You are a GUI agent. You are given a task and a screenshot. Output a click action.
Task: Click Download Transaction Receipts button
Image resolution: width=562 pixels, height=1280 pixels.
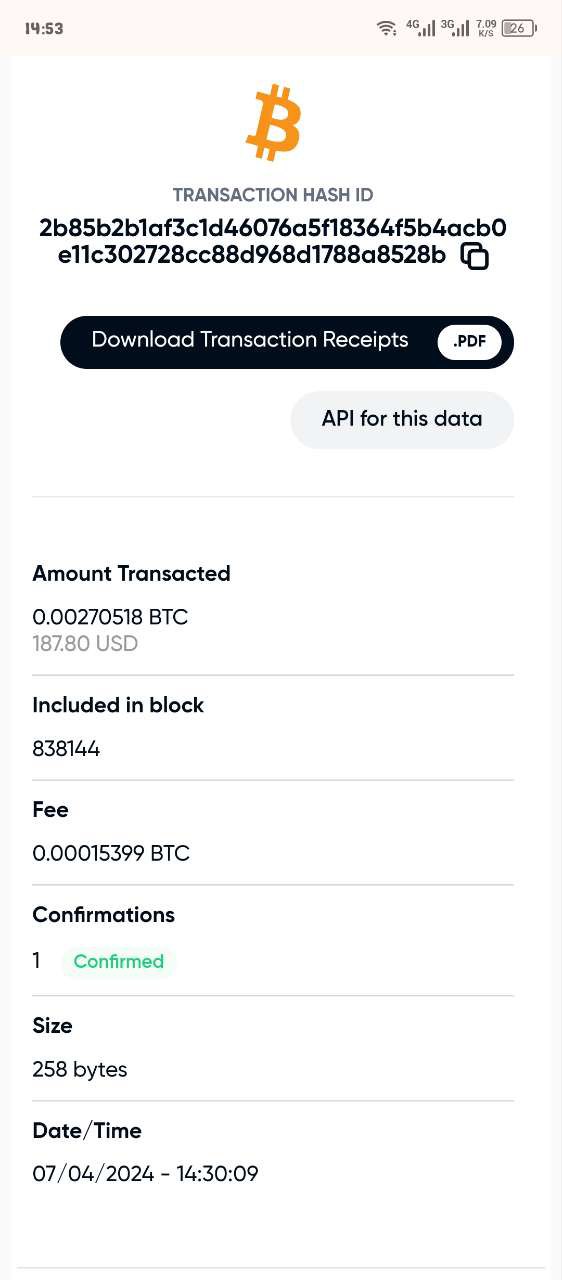287,342
